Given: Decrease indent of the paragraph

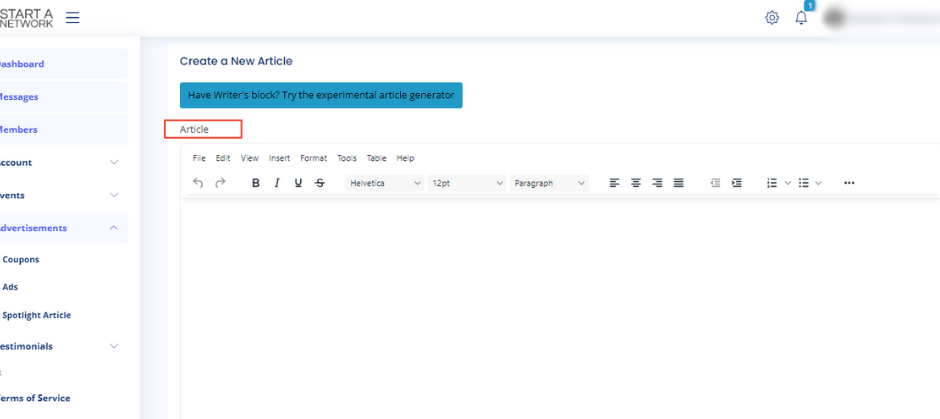Looking at the screenshot, I should tap(715, 183).
